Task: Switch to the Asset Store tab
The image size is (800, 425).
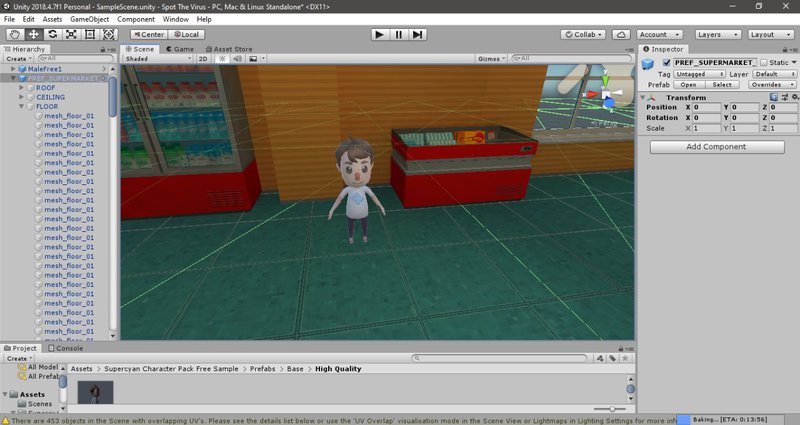Action: [229, 49]
